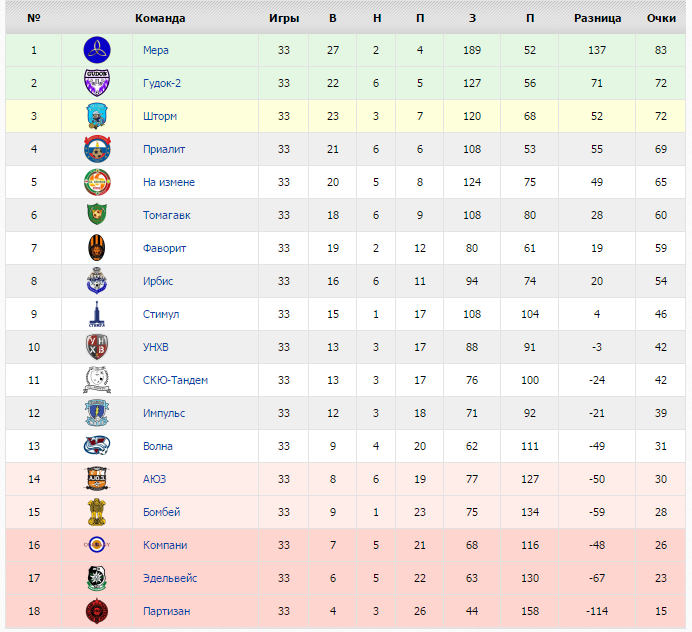
Task: Click the Ирбис team logo
Action: click(97, 281)
